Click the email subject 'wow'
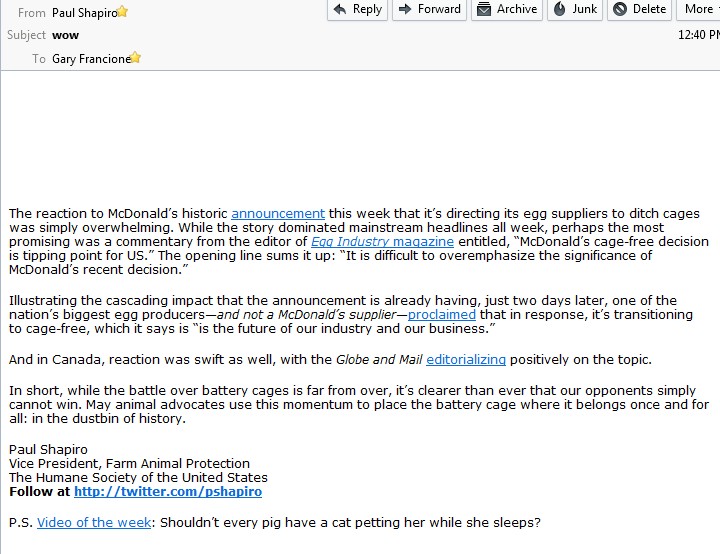 pos(66,35)
